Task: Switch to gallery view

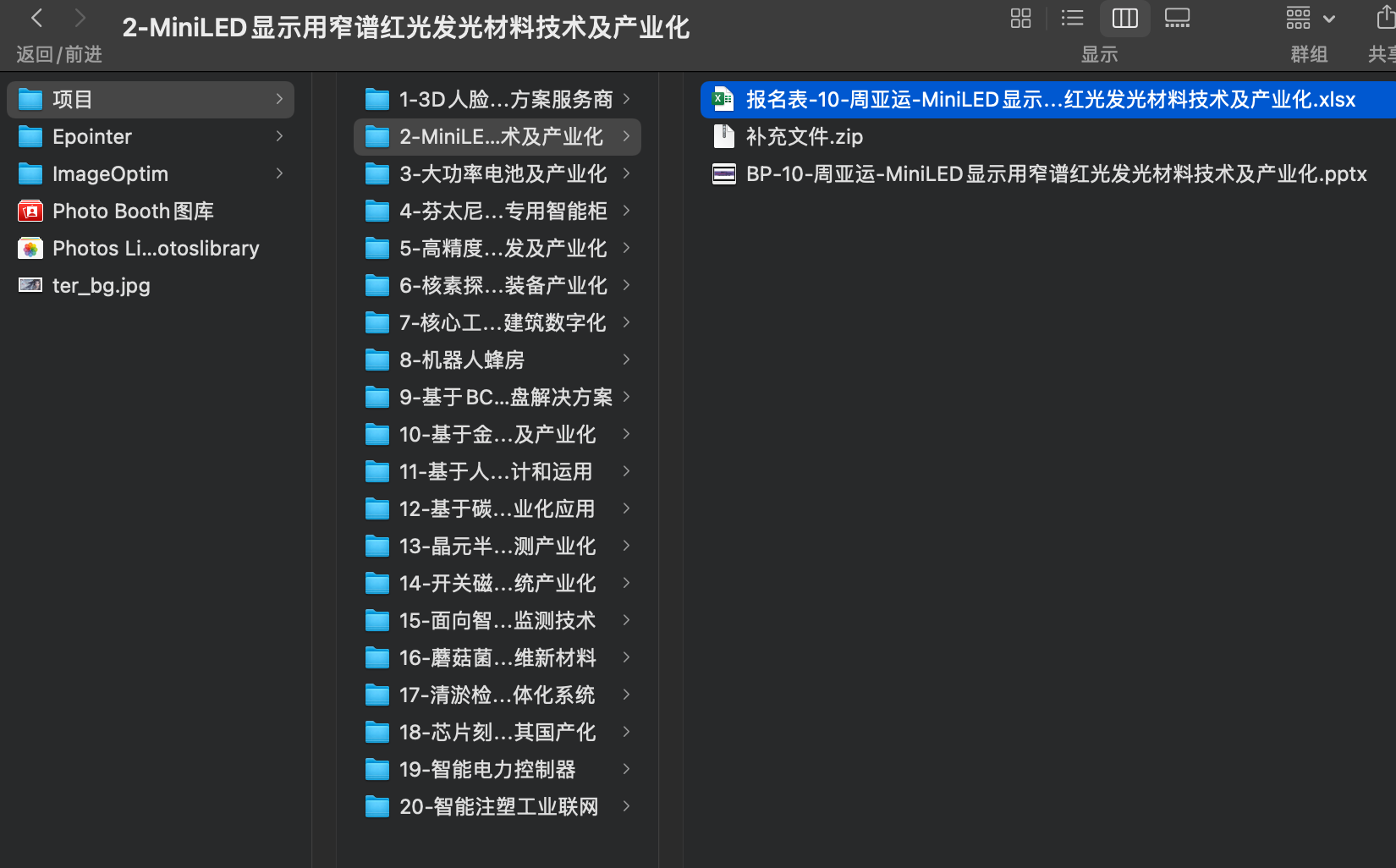Action: [x=1177, y=18]
